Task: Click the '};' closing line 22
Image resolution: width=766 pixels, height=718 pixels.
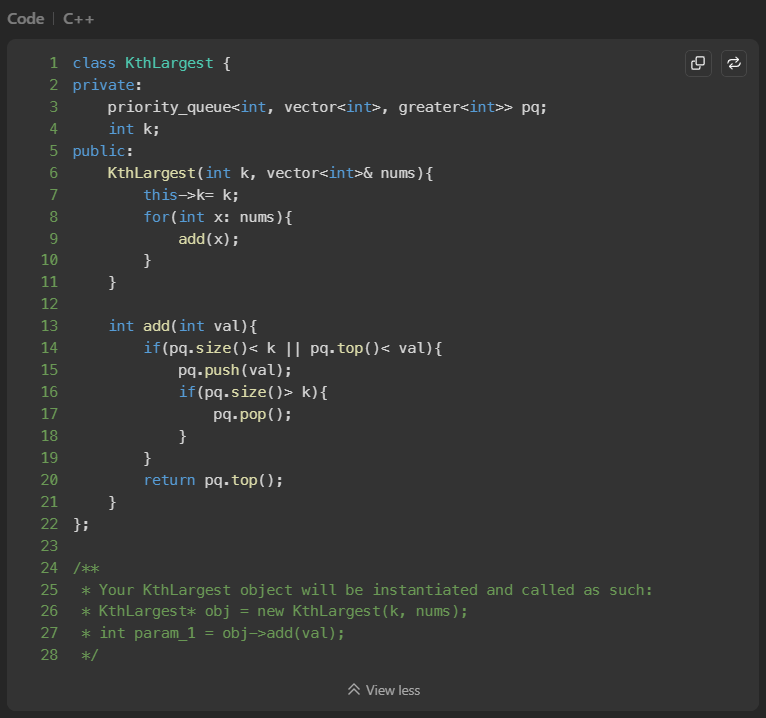Action: point(81,524)
